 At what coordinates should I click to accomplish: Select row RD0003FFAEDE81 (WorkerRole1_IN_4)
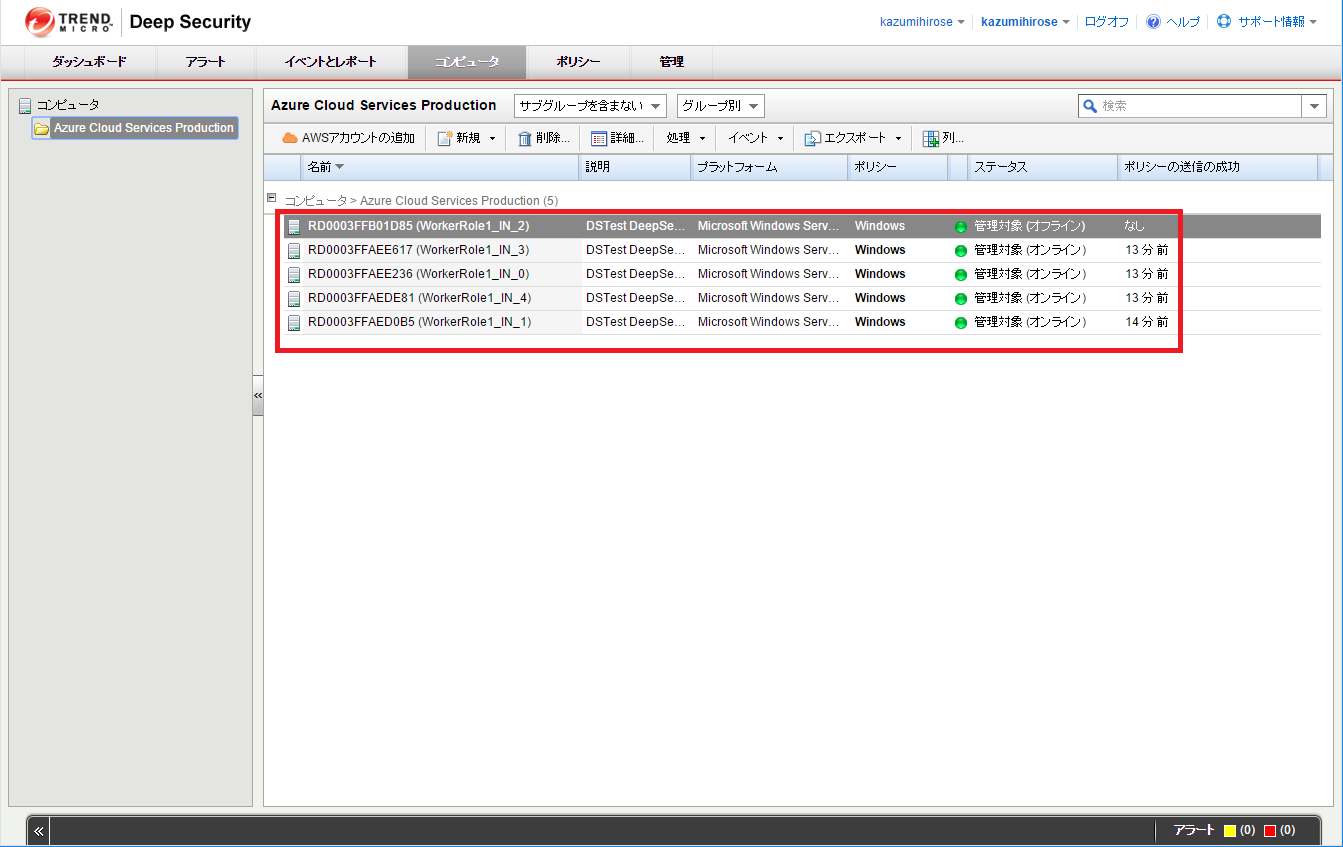point(802,299)
